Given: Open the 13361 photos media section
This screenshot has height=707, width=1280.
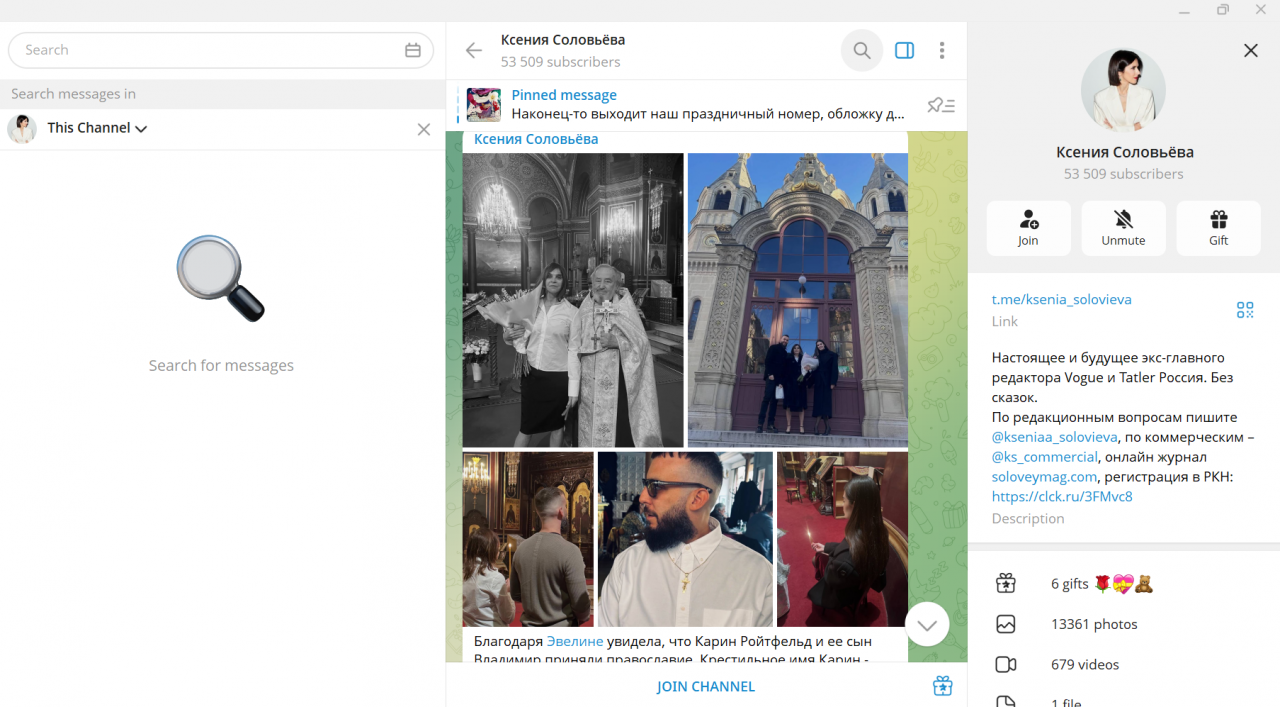Looking at the screenshot, I should click(x=1094, y=624).
